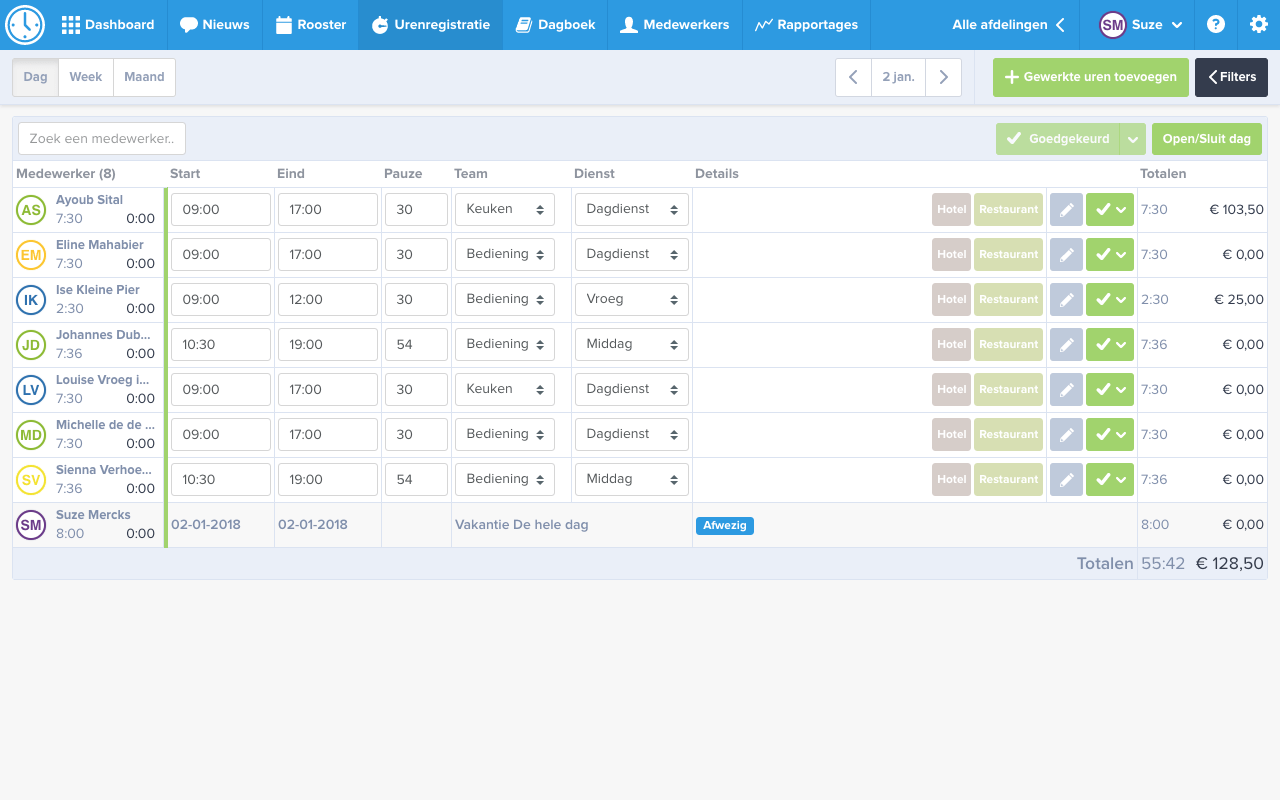Open Dienst Vroeg dropdown for Ise Kleine Pier
1280x800 pixels.
pos(631,300)
